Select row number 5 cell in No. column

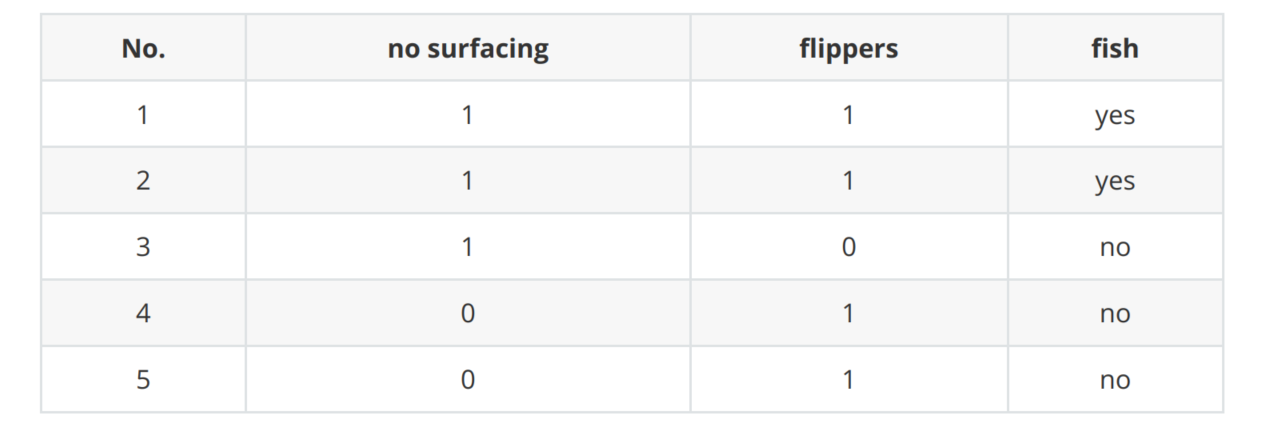(143, 380)
